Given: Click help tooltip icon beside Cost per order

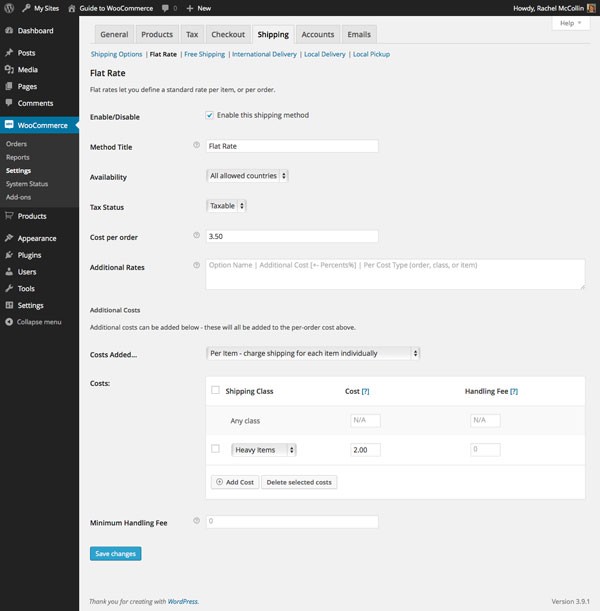Looking at the screenshot, I should [196, 235].
